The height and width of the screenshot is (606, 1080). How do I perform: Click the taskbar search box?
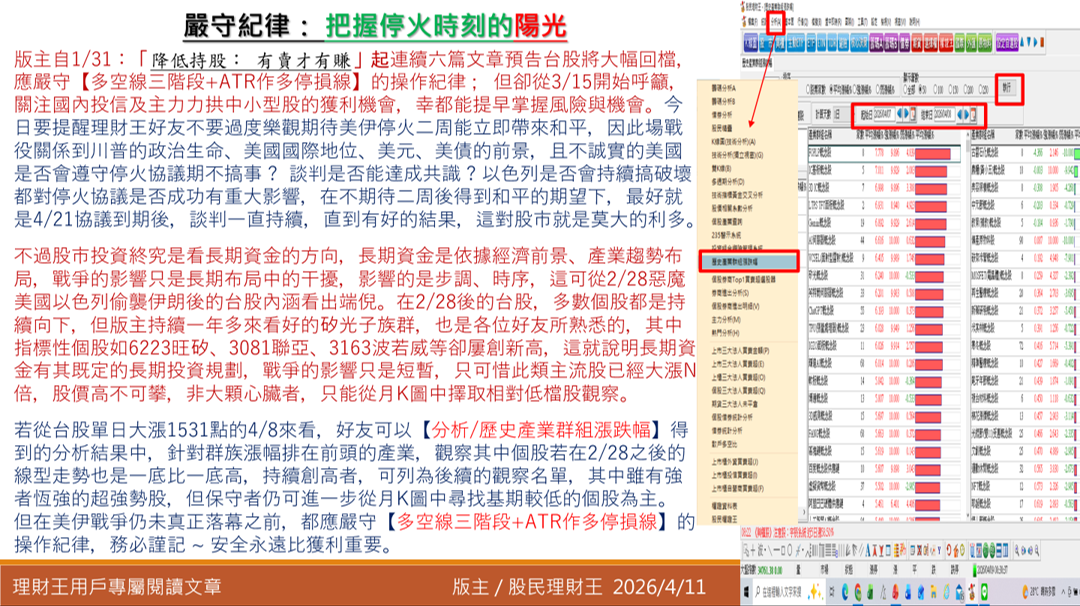789,592
